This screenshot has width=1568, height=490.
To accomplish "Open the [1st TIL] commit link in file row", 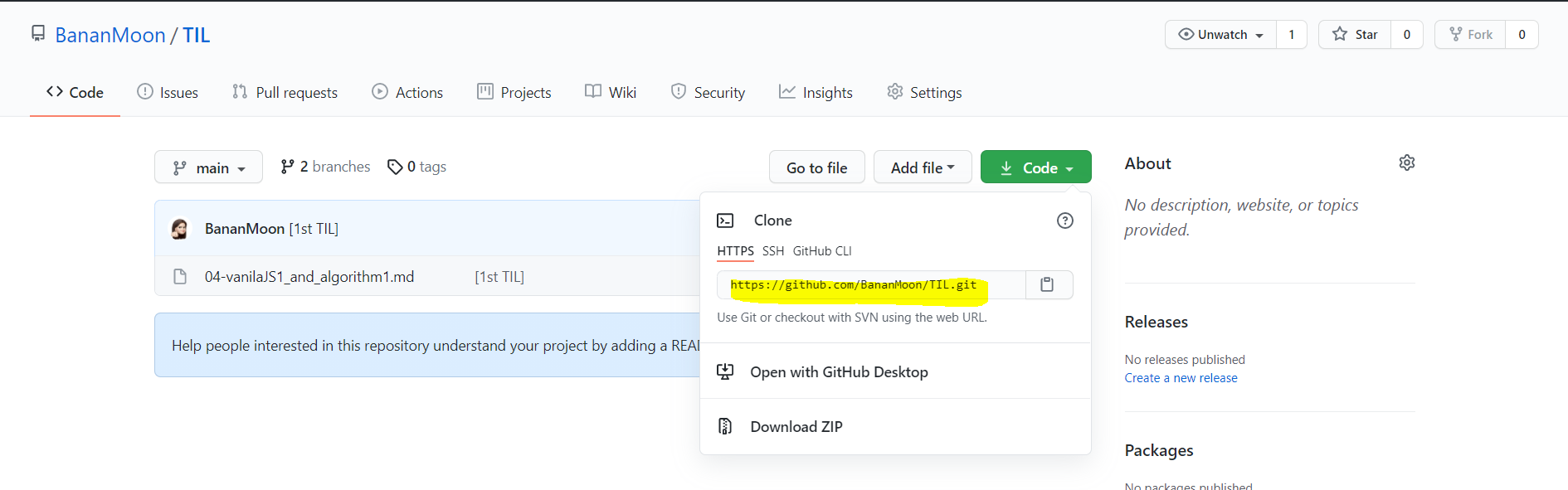I will [499, 277].
